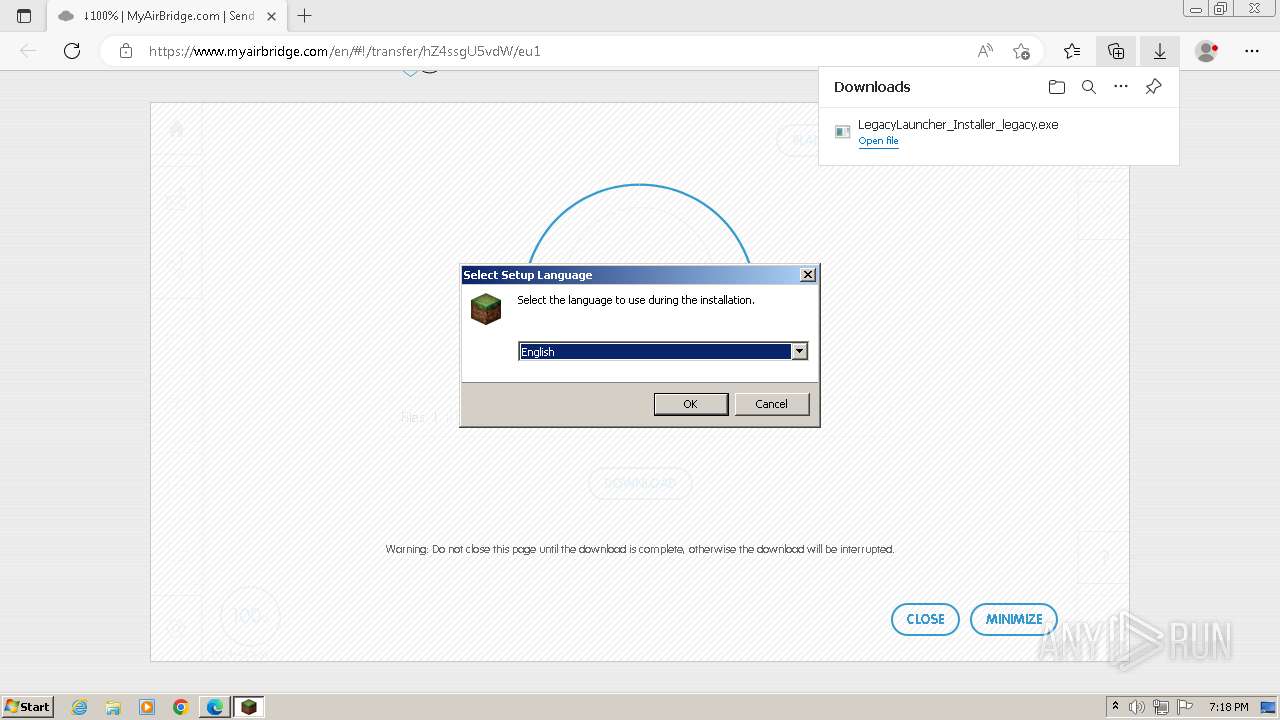Viewport: 1280px width, 720px height.
Task: Open File Explorer from taskbar
Action: (113, 707)
